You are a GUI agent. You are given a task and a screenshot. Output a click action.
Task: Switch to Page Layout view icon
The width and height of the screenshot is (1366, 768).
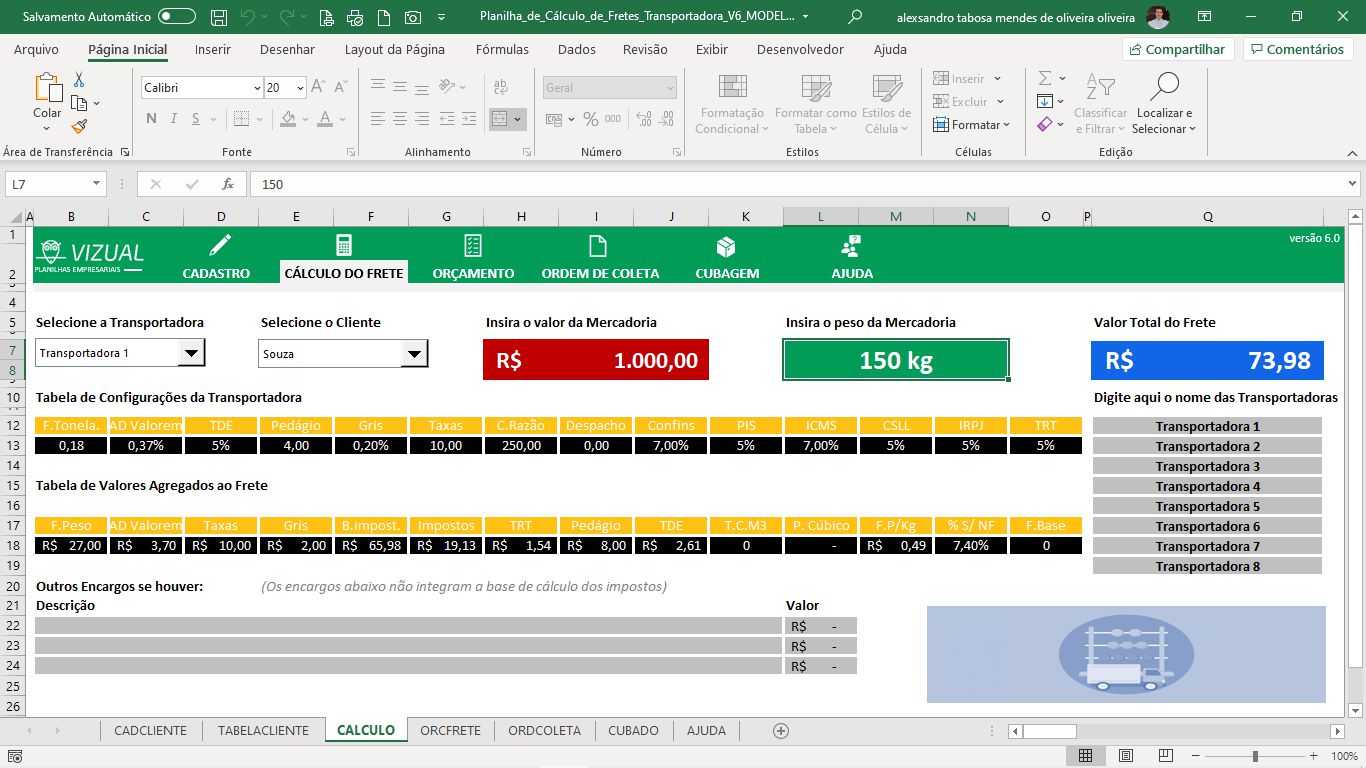click(1126, 756)
